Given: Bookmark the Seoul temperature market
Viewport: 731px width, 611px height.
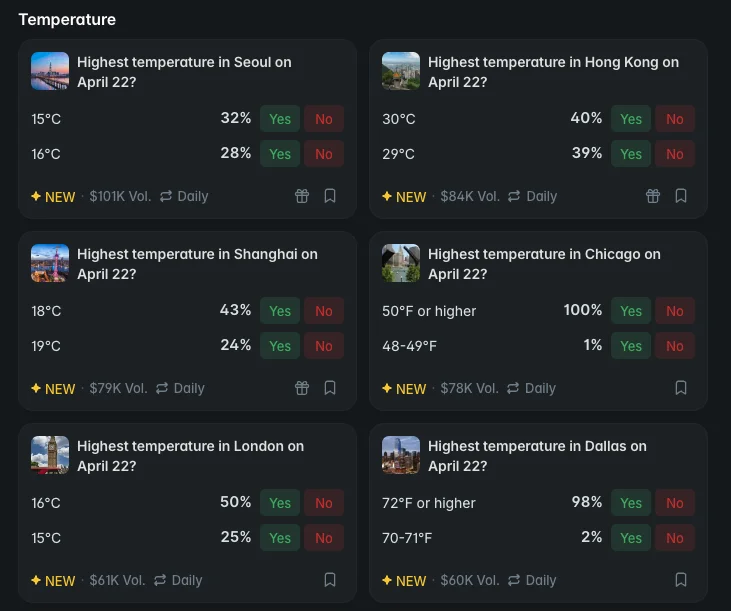Looking at the screenshot, I should click(330, 196).
